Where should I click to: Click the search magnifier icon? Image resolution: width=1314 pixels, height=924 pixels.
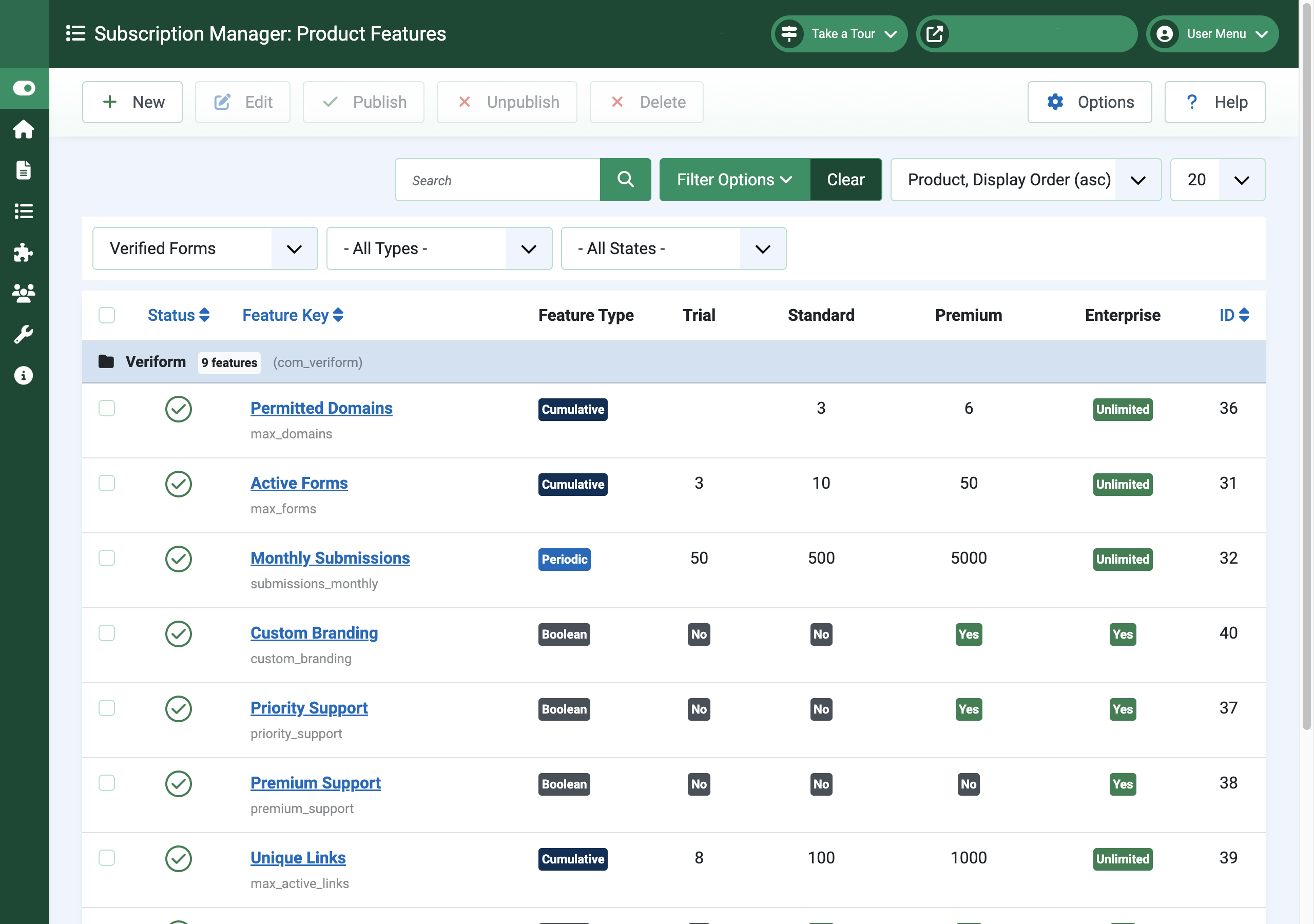point(625,179)
